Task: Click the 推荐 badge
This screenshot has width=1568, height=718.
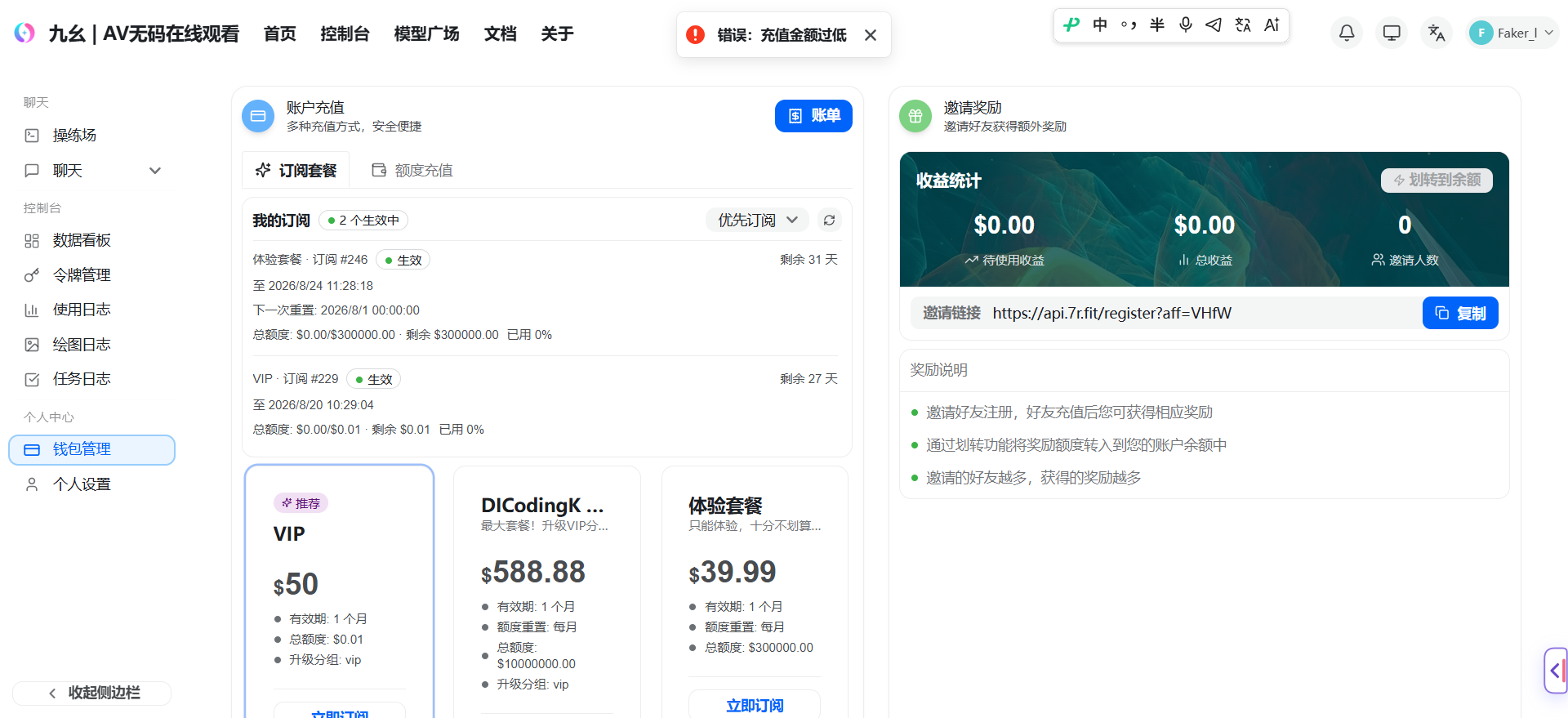Action: coord(301,503)
